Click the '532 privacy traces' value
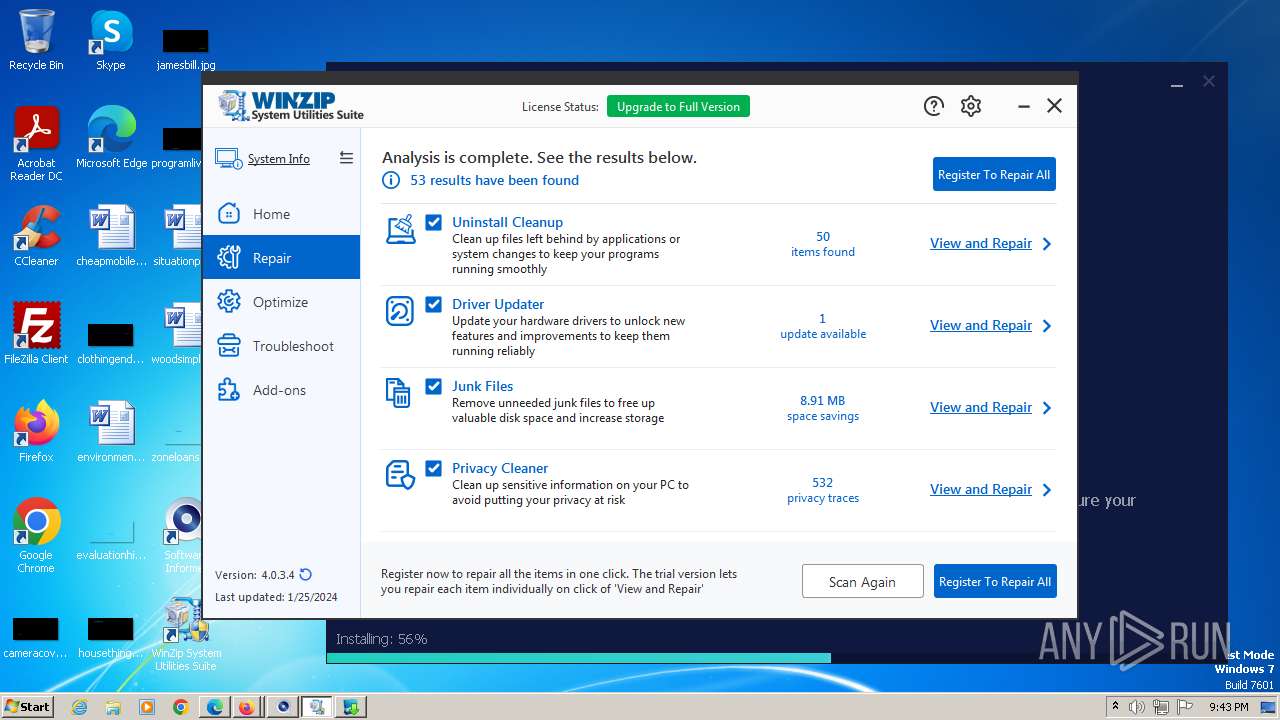Viewport: 1280px width, 720px height. point(823,490)
